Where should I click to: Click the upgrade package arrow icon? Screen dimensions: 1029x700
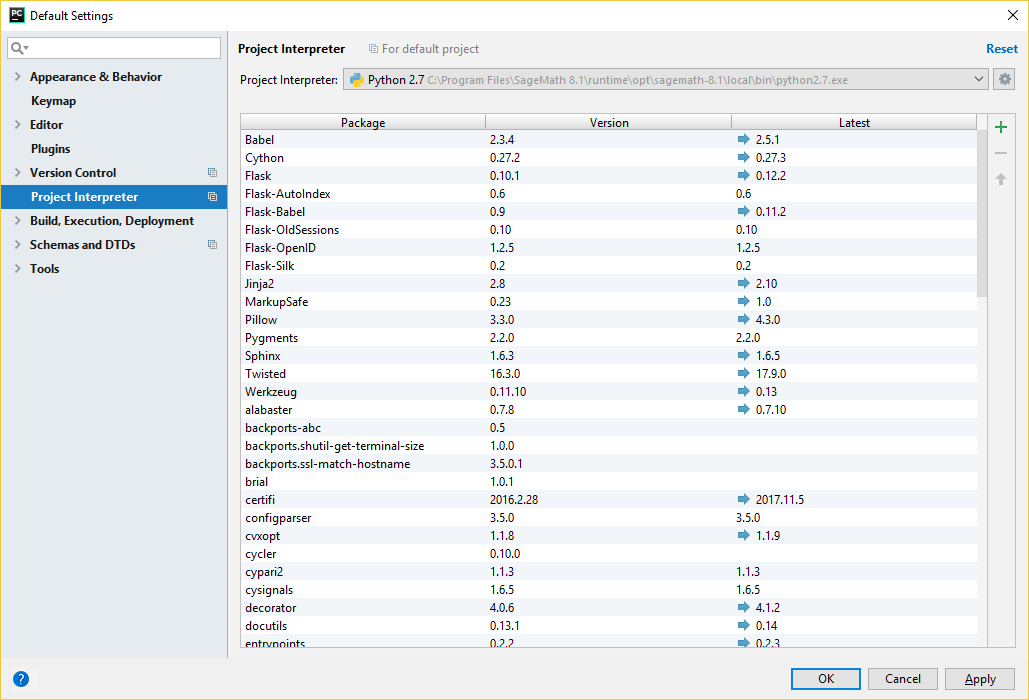click(1001, 179)
